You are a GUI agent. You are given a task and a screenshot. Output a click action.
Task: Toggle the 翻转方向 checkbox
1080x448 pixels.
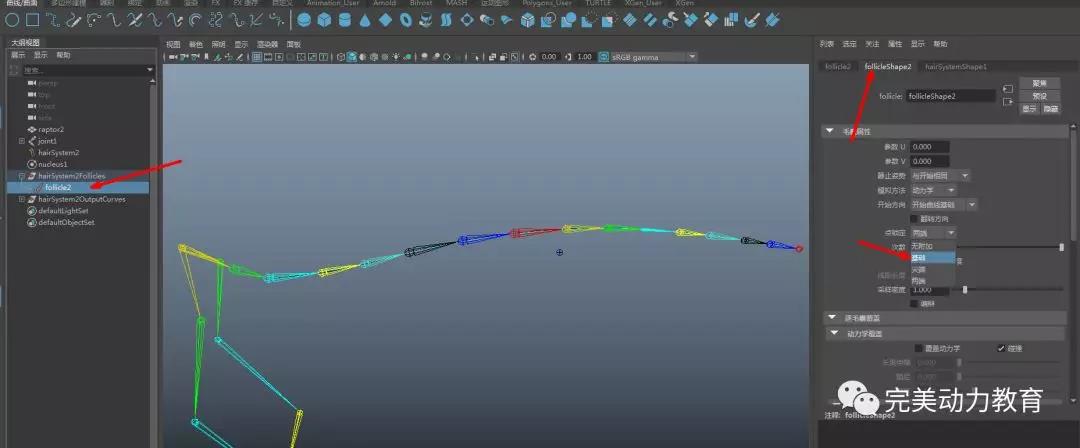(x=914, y=218)
